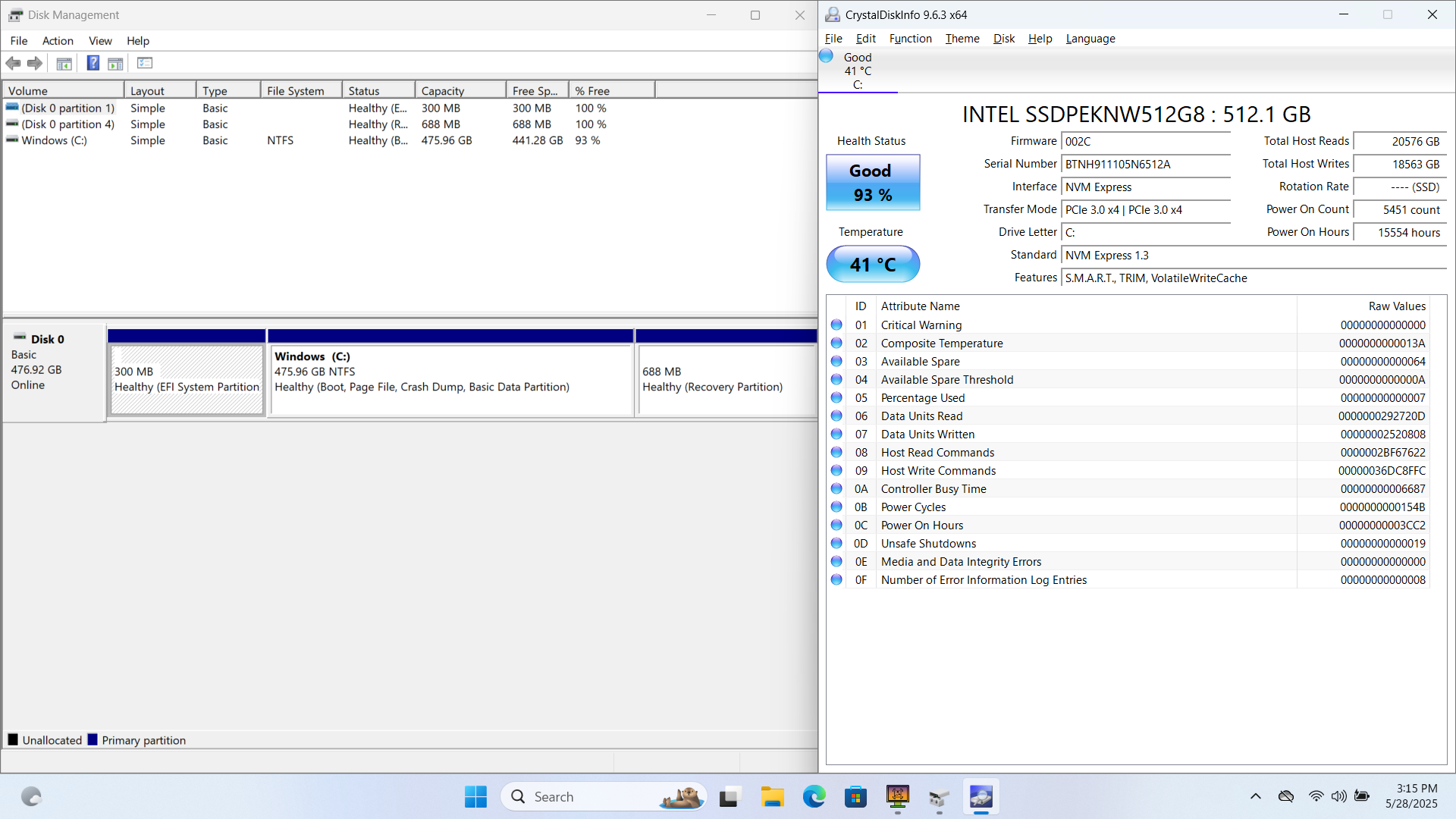Click Show/Hide Console Tree toolbar icon
This screenshot has height=819, width=1456.
tap(64, 63)
